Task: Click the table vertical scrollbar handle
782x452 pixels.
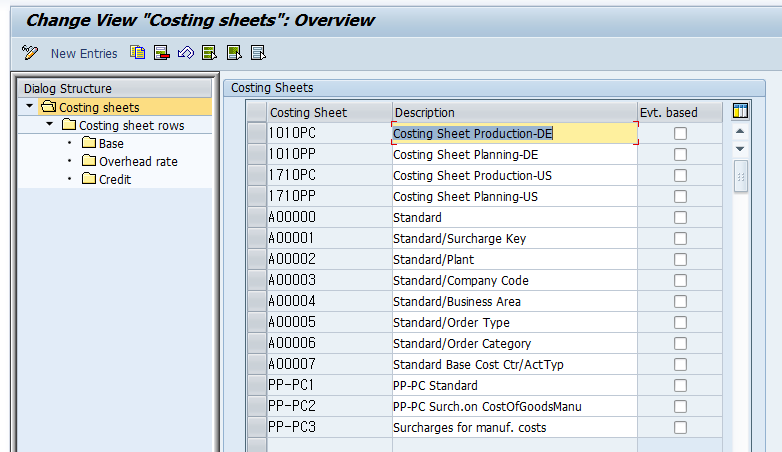Action: [x=741, y=176]
